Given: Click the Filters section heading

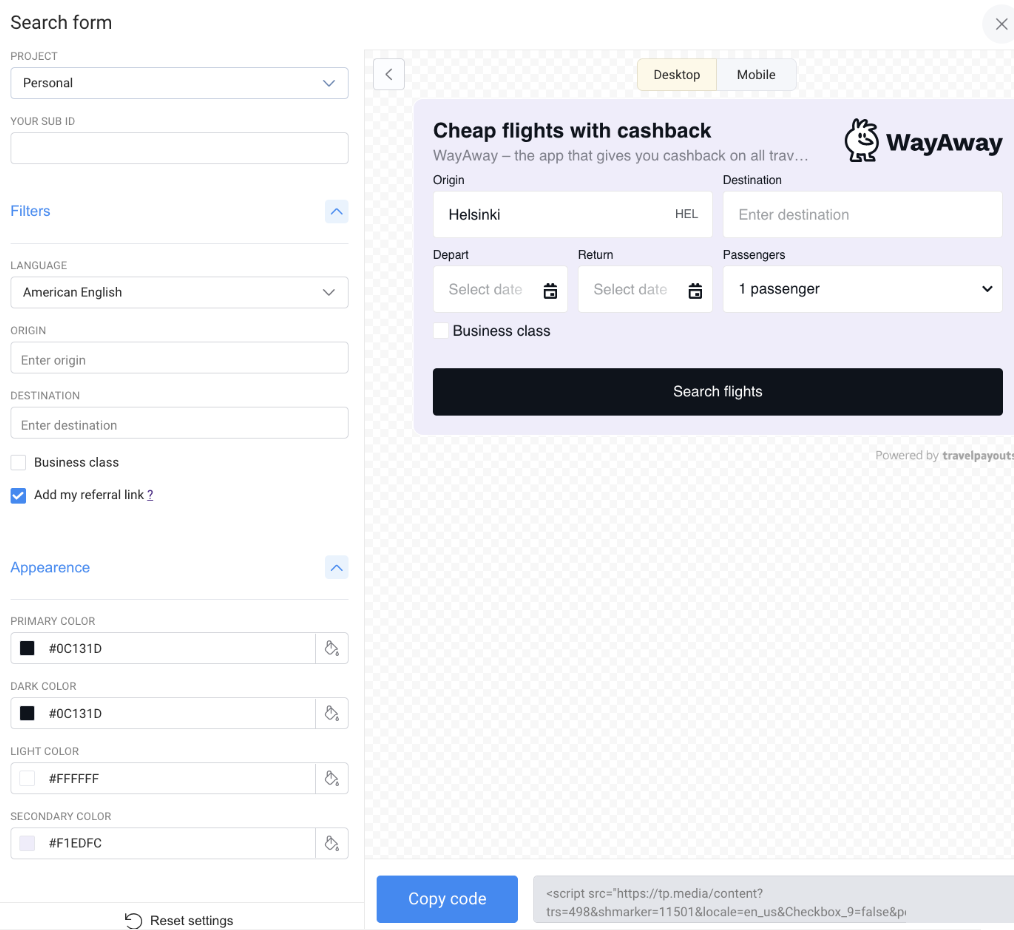Looking at the screenshot, I should pos(30,211).
